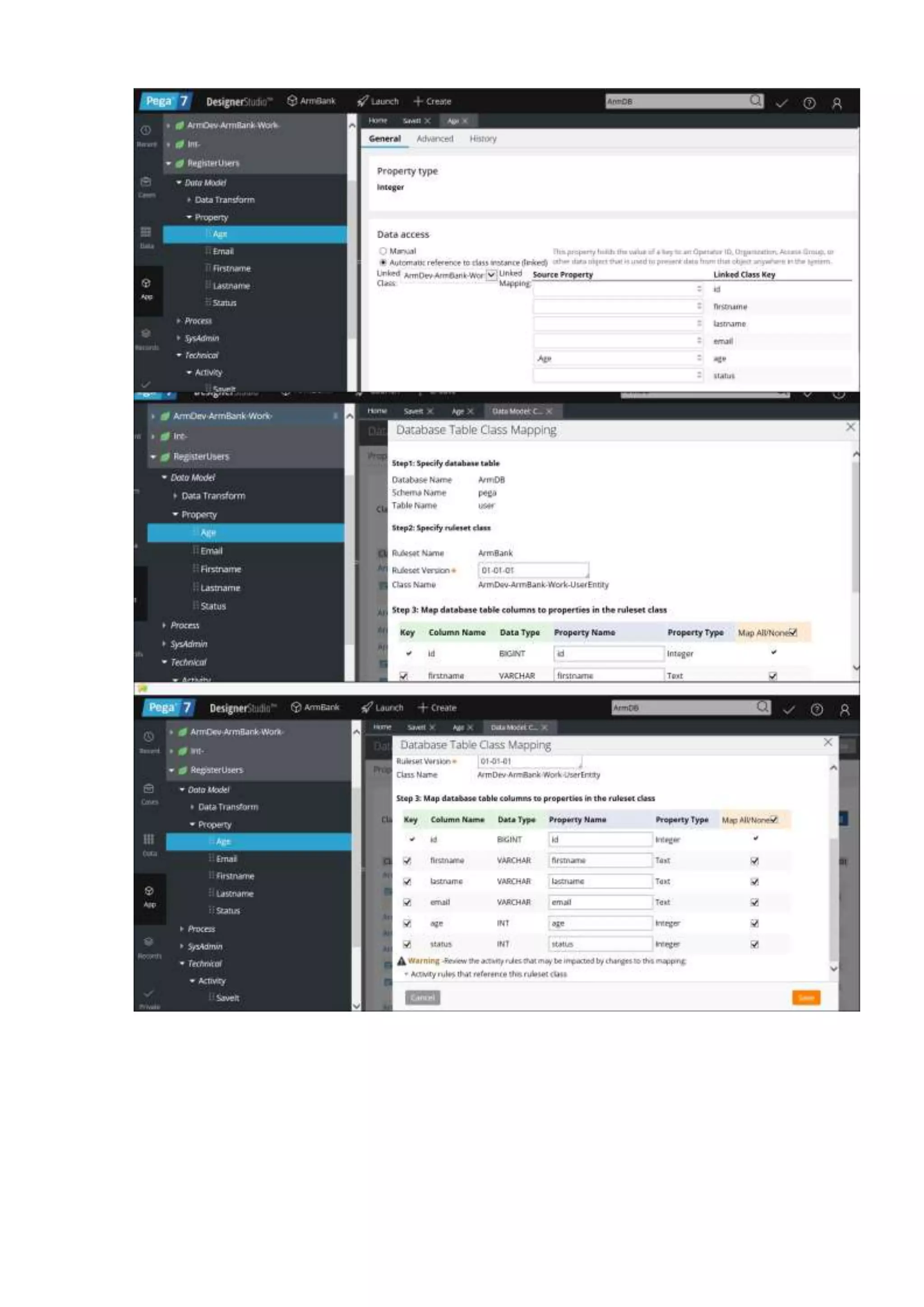Click Cancel button in bottom mapping dialog

(422, 997)
